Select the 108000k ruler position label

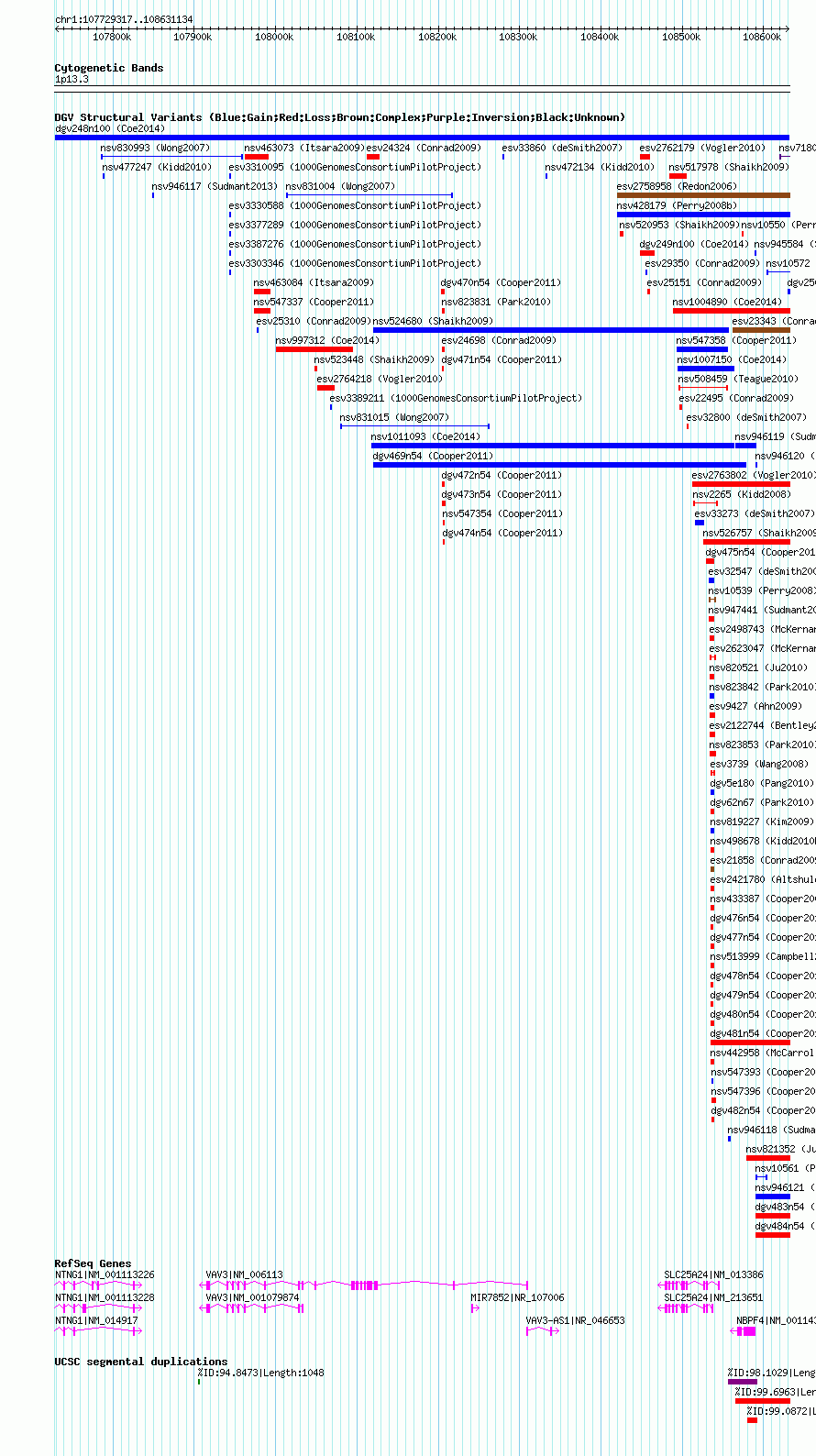tap(274, 37)
